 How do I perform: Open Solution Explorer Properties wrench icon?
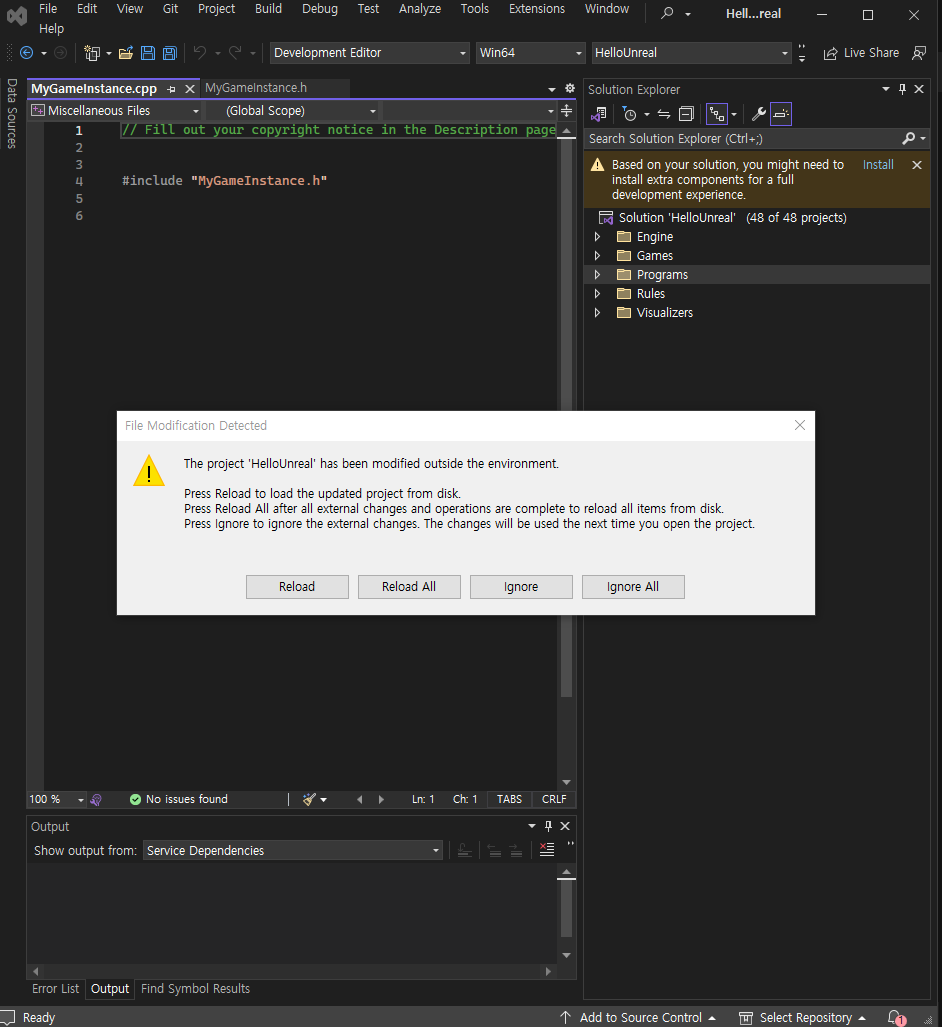(759, 114)
